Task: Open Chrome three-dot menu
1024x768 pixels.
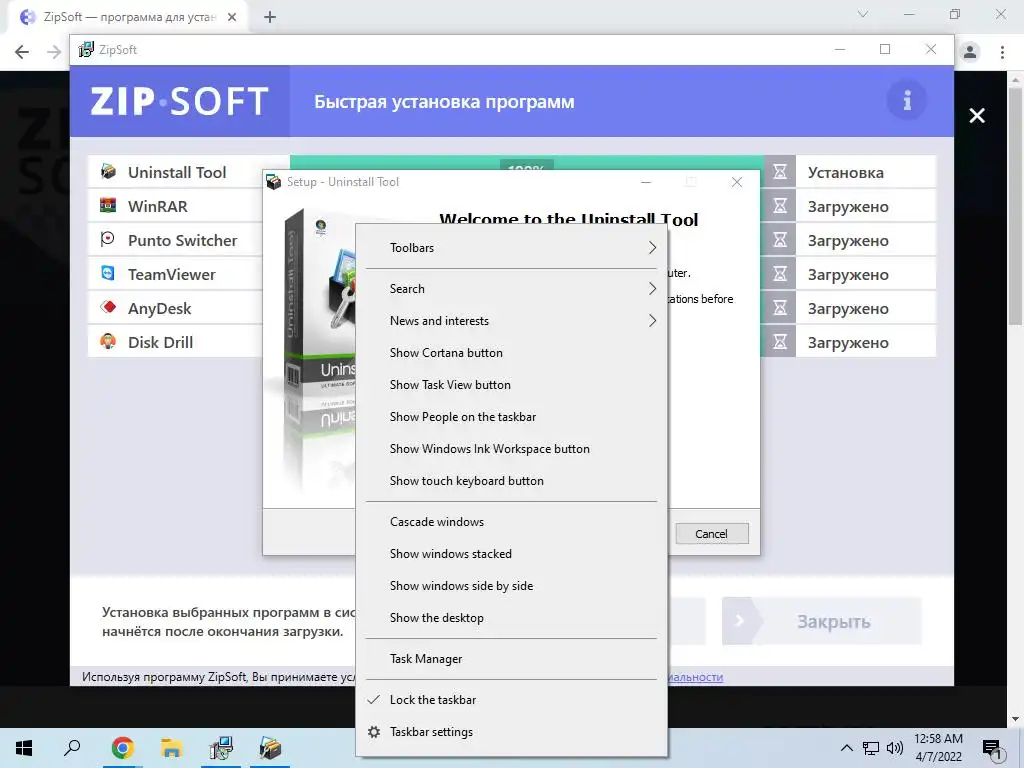Action: [1002, 52]
